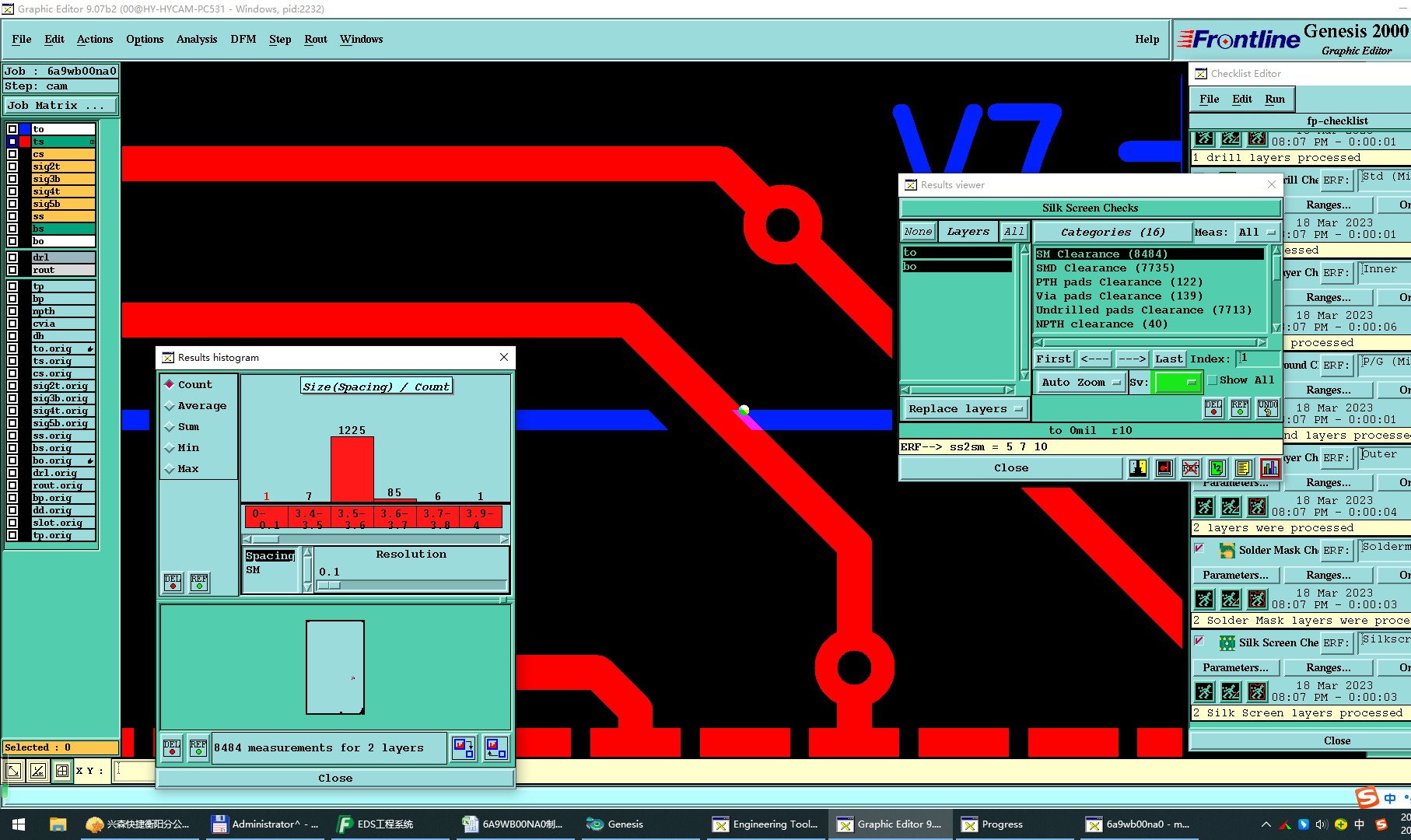Click REF icon beside '8484 measurements' text
This screenshot has height=840, width=1411.
click(x=198, y=747)
